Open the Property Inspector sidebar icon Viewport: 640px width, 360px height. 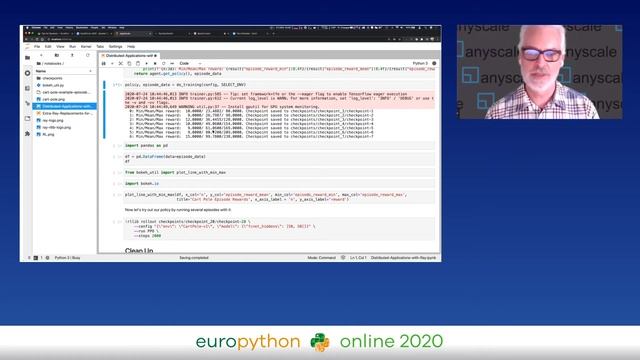pos(27,103)
